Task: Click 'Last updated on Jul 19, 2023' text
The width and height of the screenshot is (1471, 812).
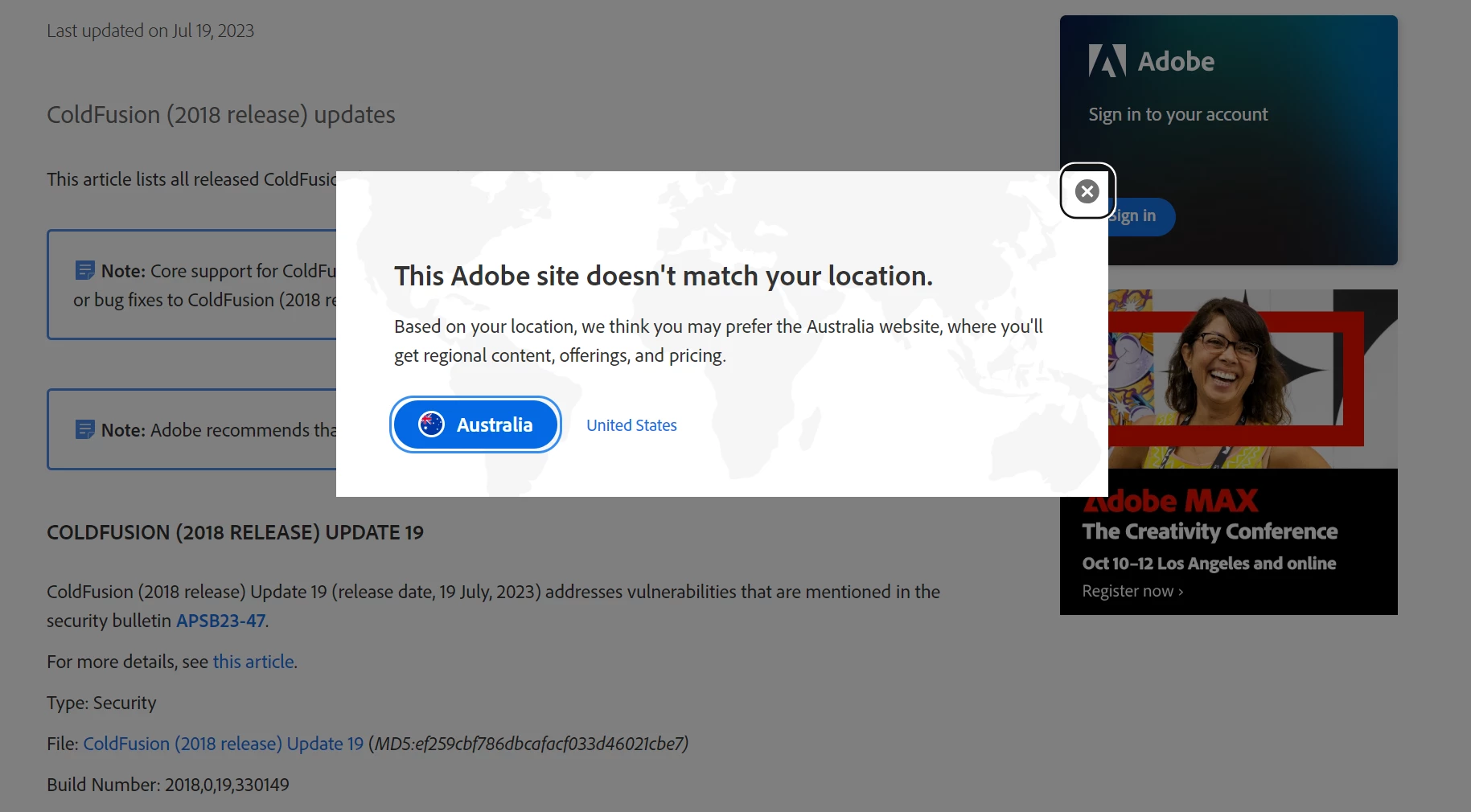Action: coord(150,31)
